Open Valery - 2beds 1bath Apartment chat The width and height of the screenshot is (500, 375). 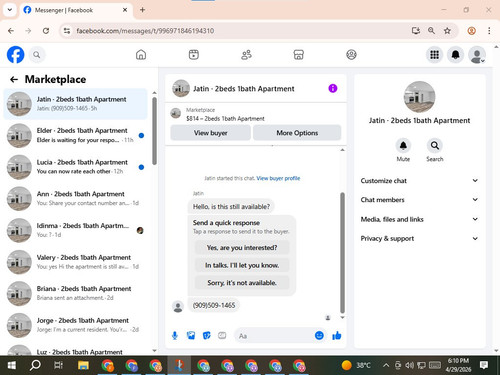tap(75, 262)
